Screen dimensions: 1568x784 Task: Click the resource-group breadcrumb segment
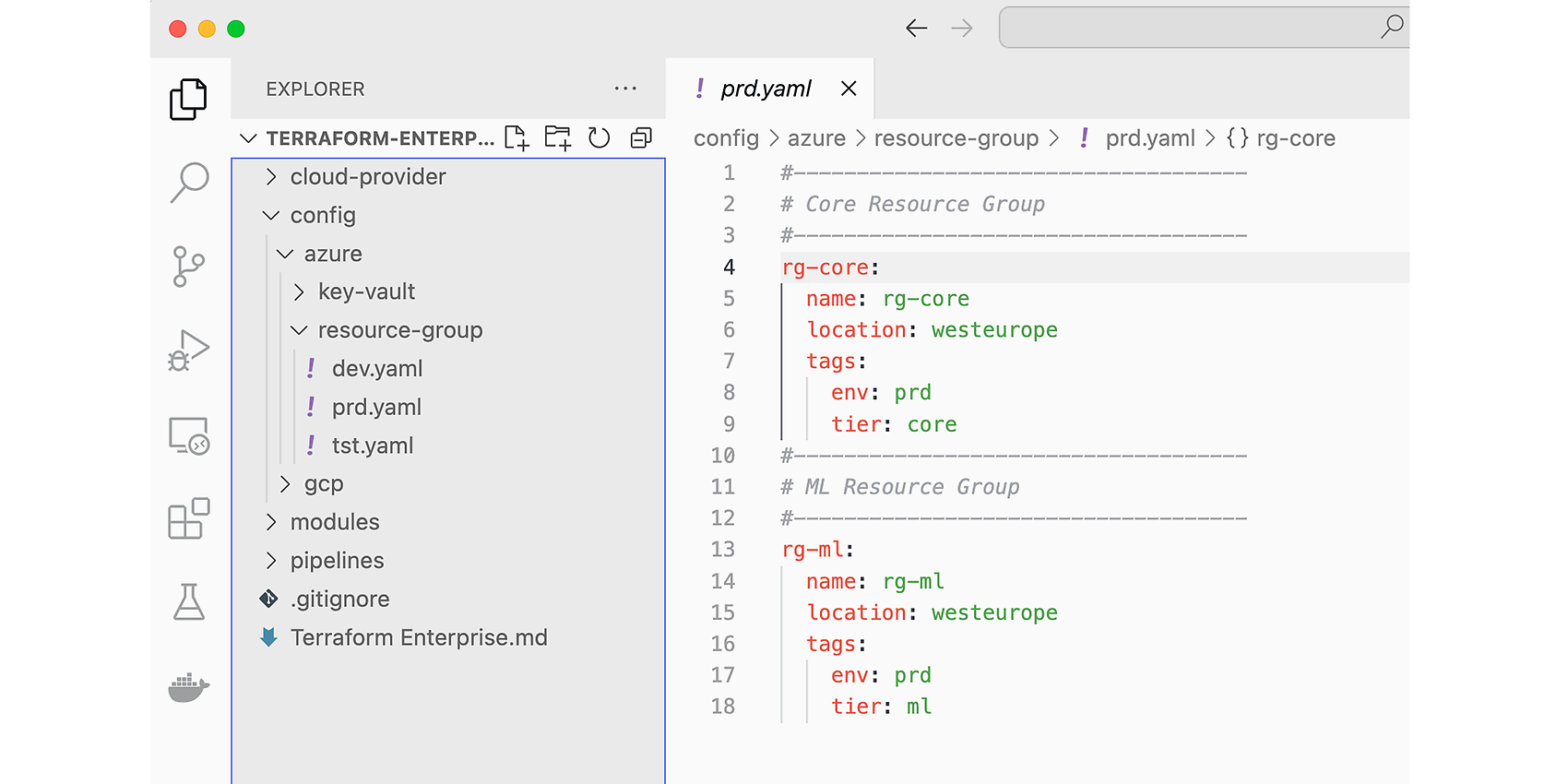tap(956, 138)
